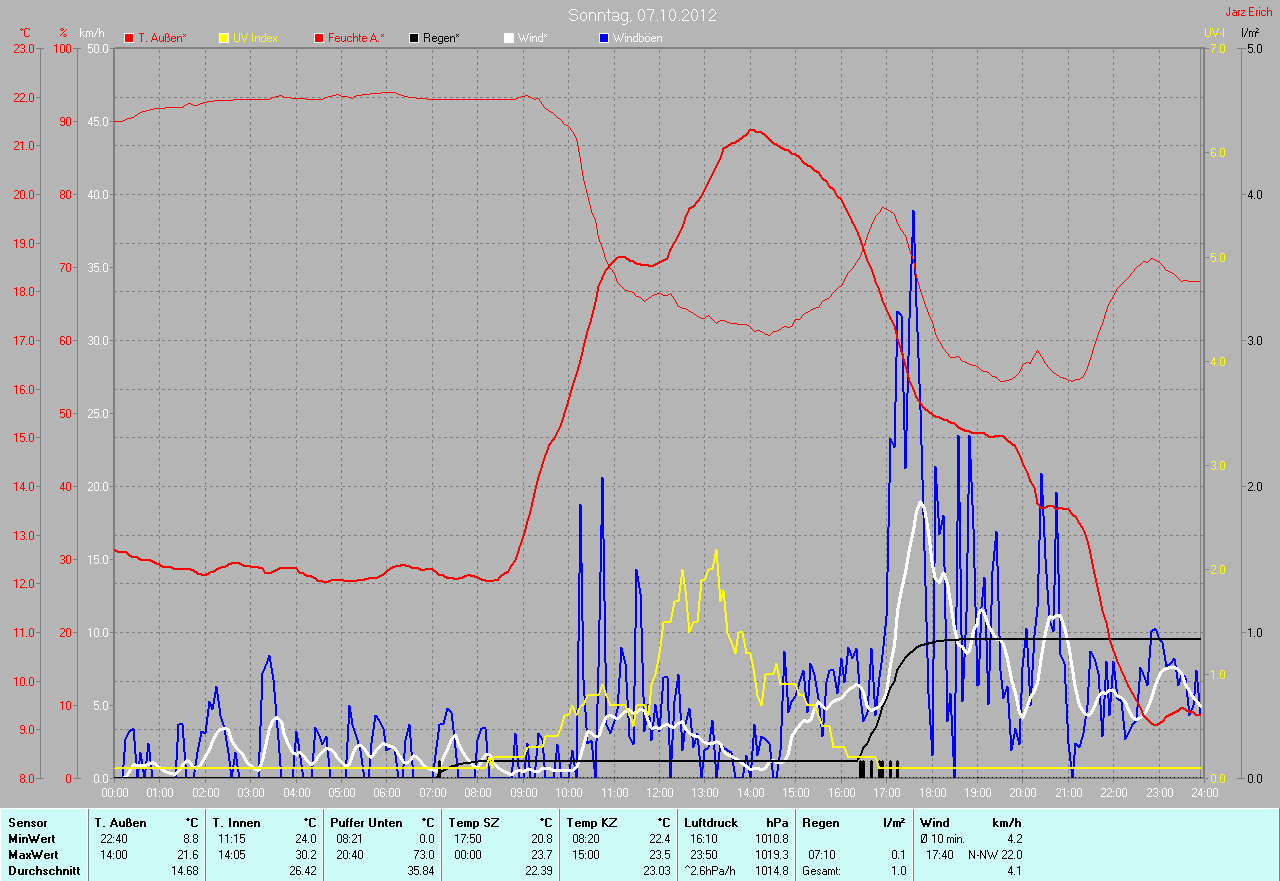This screenshot has width=1280, height=881.
Task: Select the "Wind*" legend label
Action: [532, 38]
